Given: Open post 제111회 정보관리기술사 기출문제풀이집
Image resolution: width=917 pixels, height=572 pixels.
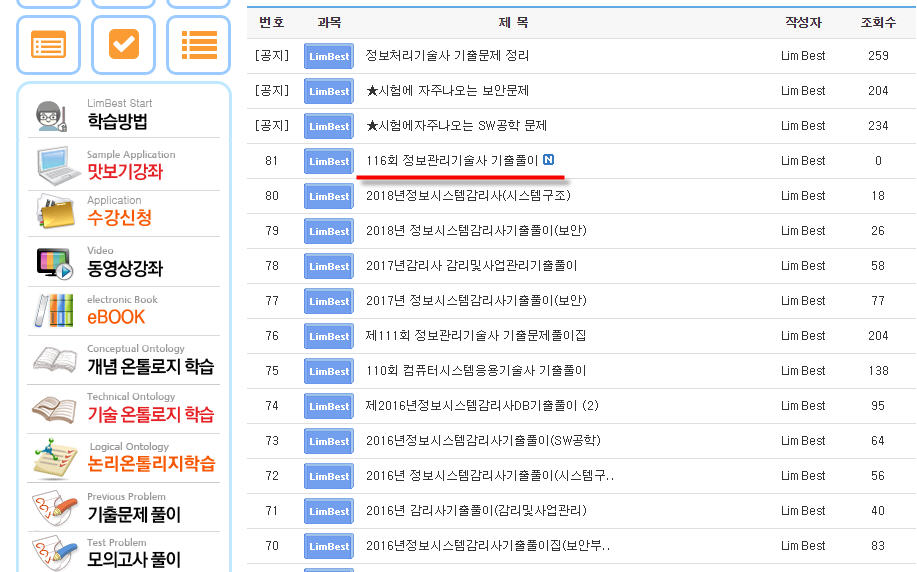Looking at the screenshot, I should 475,336.
